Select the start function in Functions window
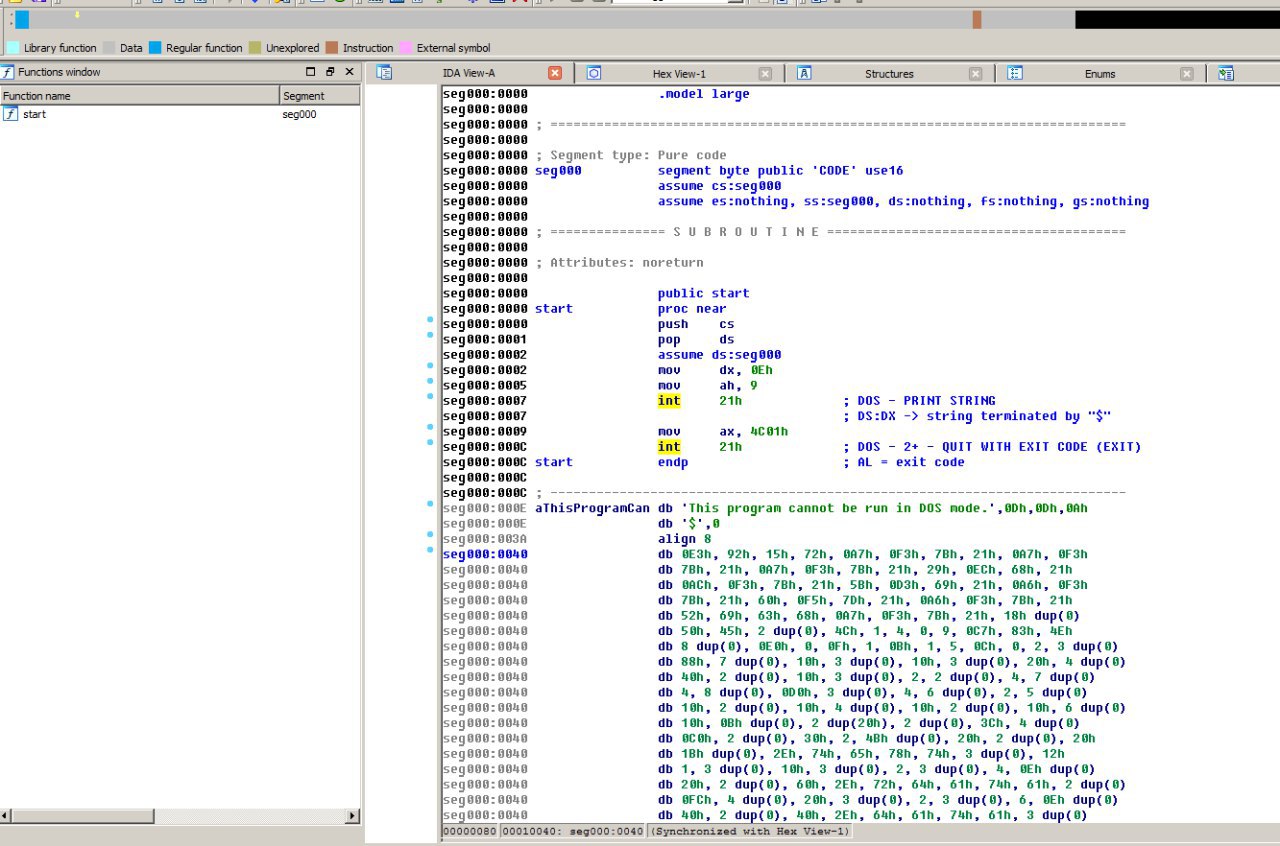The width and height of the screenshot is (1280, 846). [x=34, y=114]
